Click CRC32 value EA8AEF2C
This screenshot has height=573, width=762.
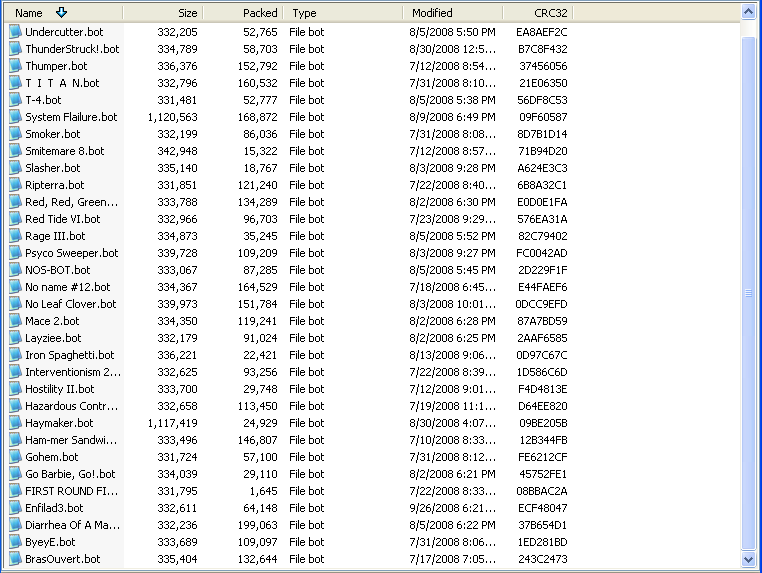(541, 32)
